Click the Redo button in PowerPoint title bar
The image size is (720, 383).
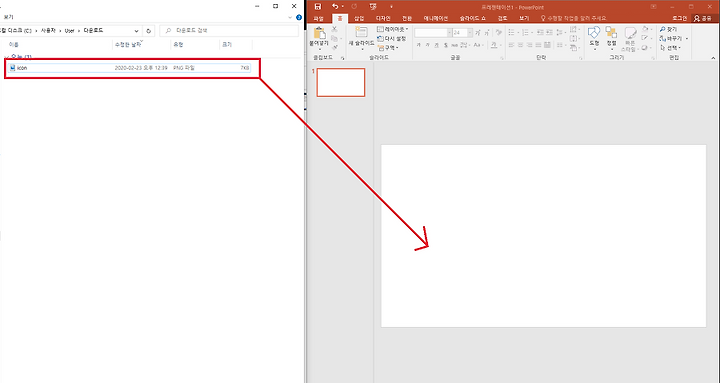click(x=354, y=6)
